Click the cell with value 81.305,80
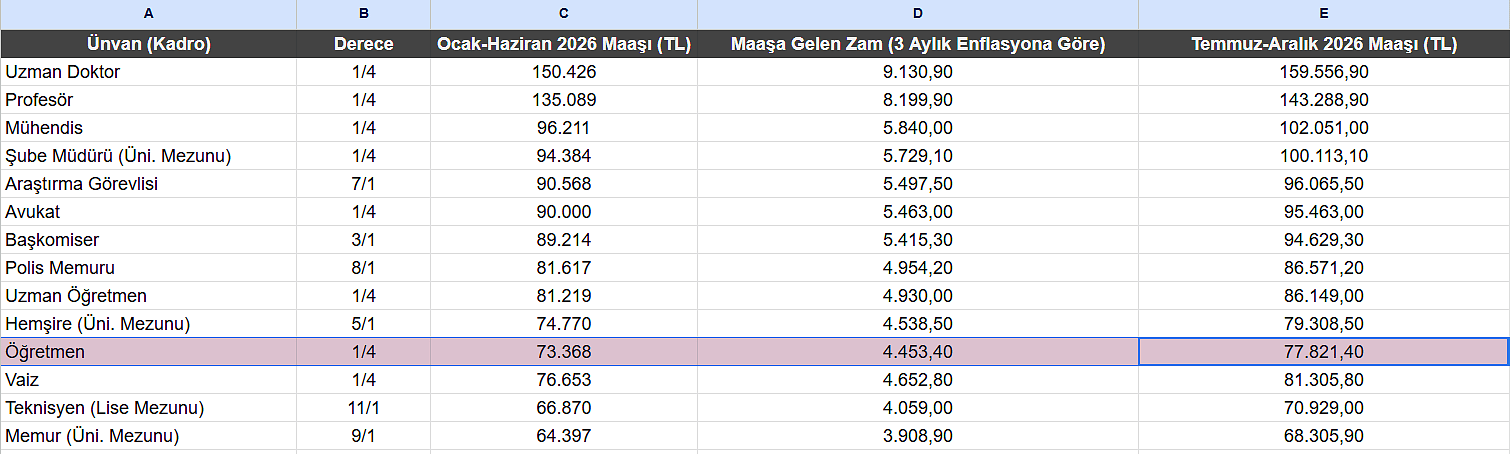This screenshot has width=1510, height=454. (x=1323, y=380)
